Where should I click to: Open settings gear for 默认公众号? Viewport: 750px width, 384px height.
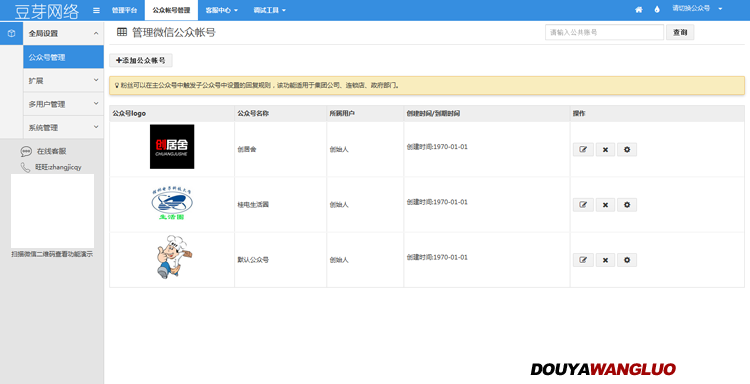pos(627,260)
